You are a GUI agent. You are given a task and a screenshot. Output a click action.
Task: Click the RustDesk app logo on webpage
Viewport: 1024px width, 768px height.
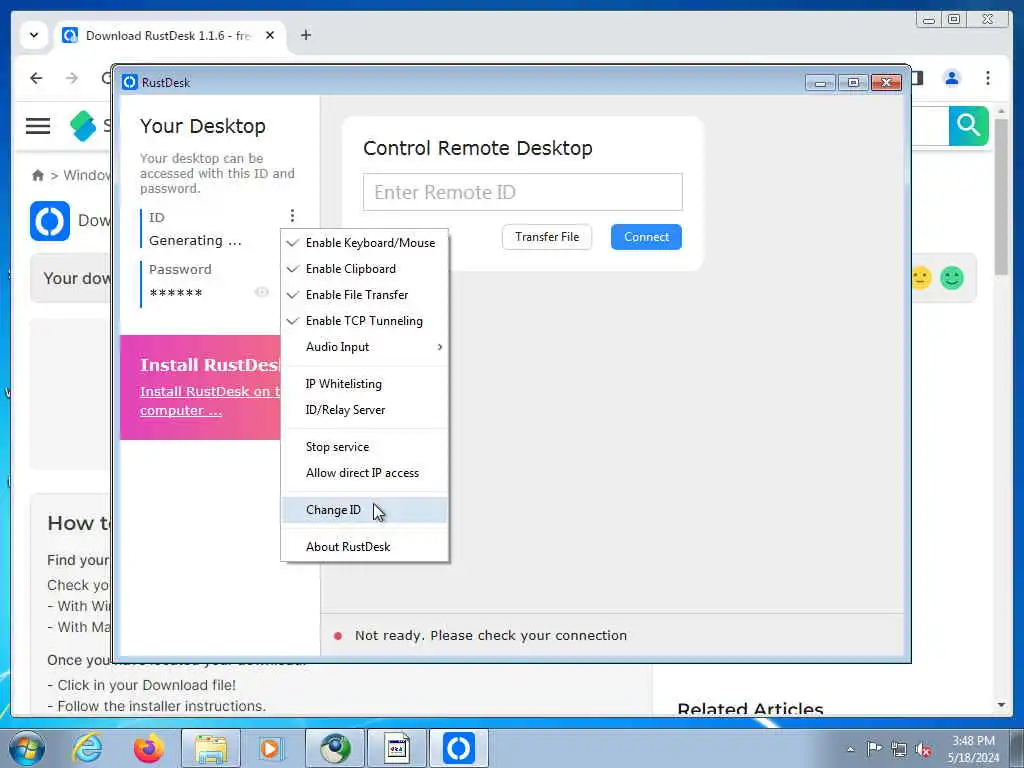click(50, 221)
